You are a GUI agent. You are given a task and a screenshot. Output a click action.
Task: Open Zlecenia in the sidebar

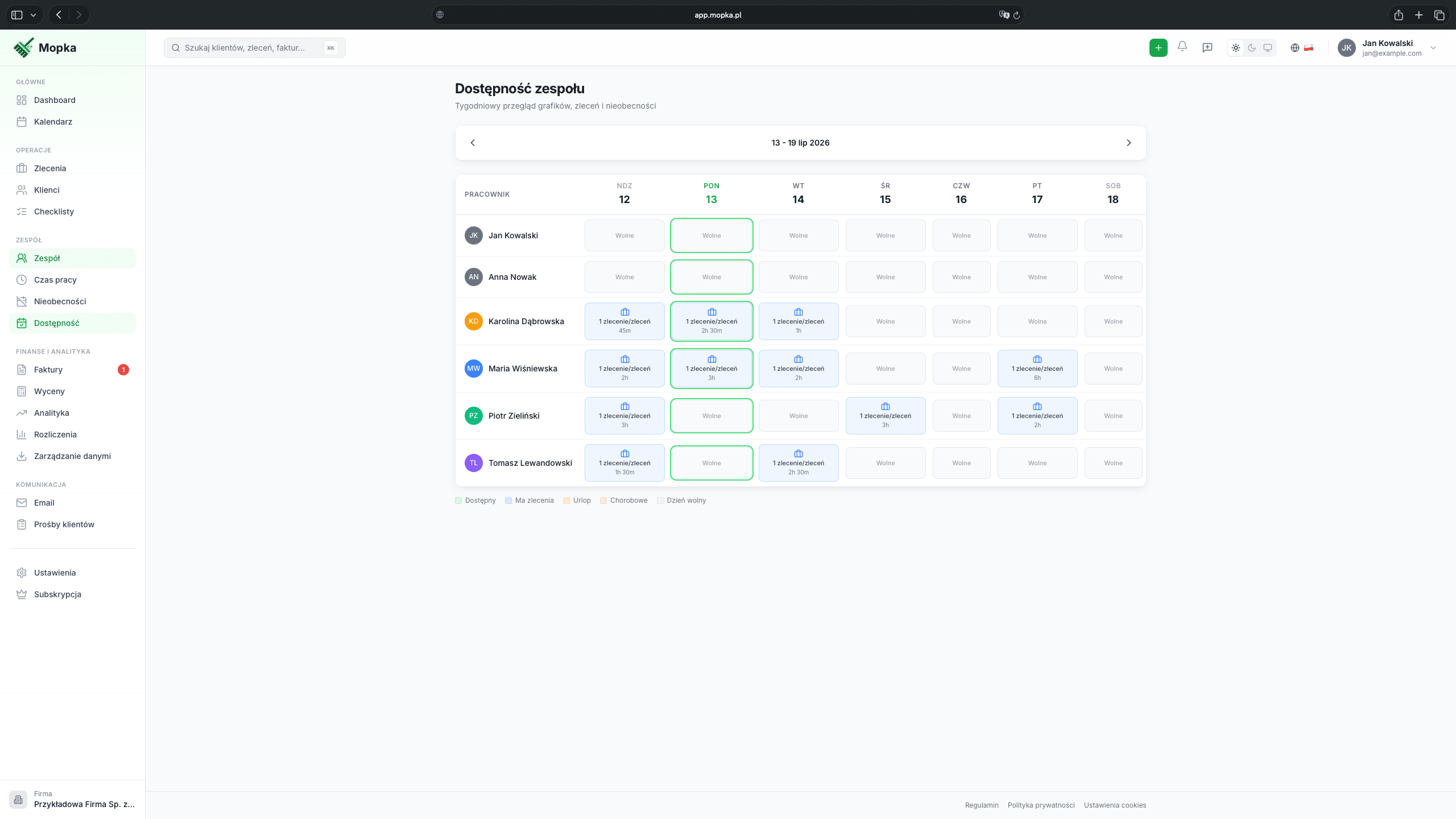tap(72, 168)
